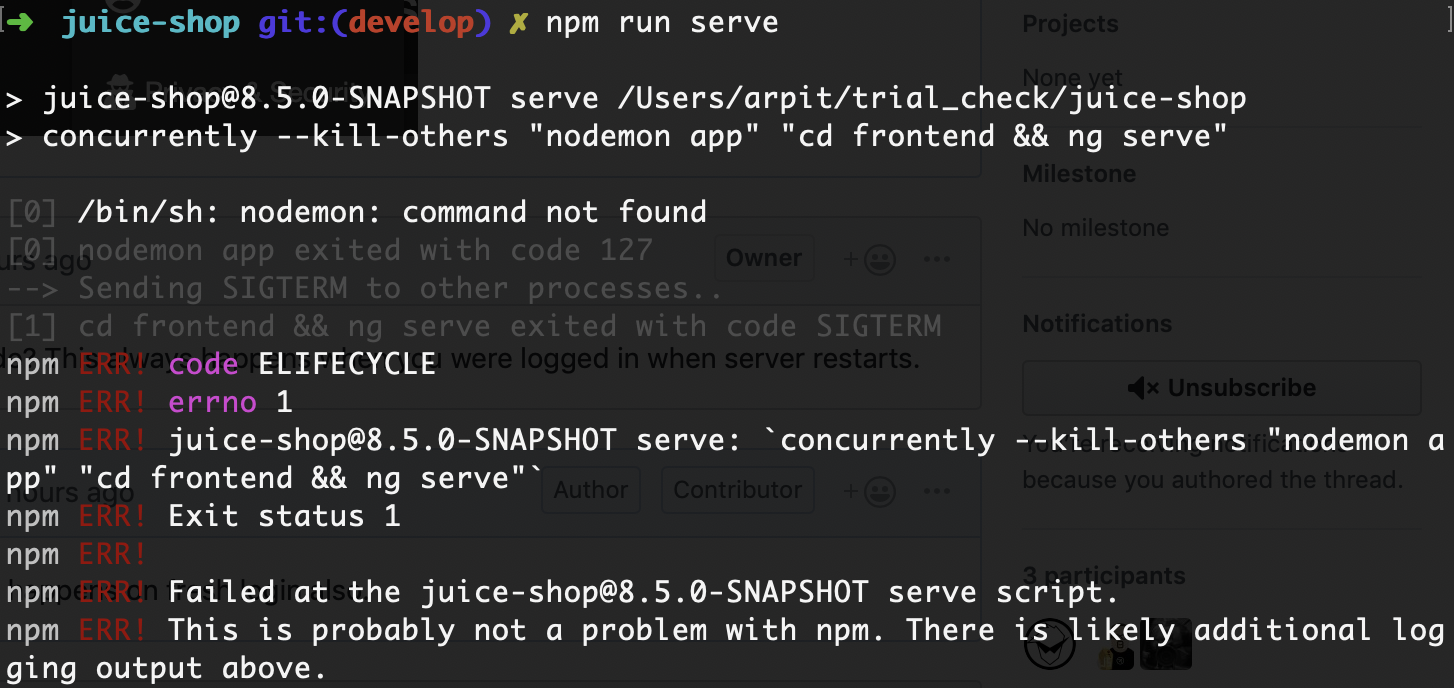The height and width of the screenshot is (688, 1454).
Task: Click the "No milestone" text
Action: coord(1095,228)
